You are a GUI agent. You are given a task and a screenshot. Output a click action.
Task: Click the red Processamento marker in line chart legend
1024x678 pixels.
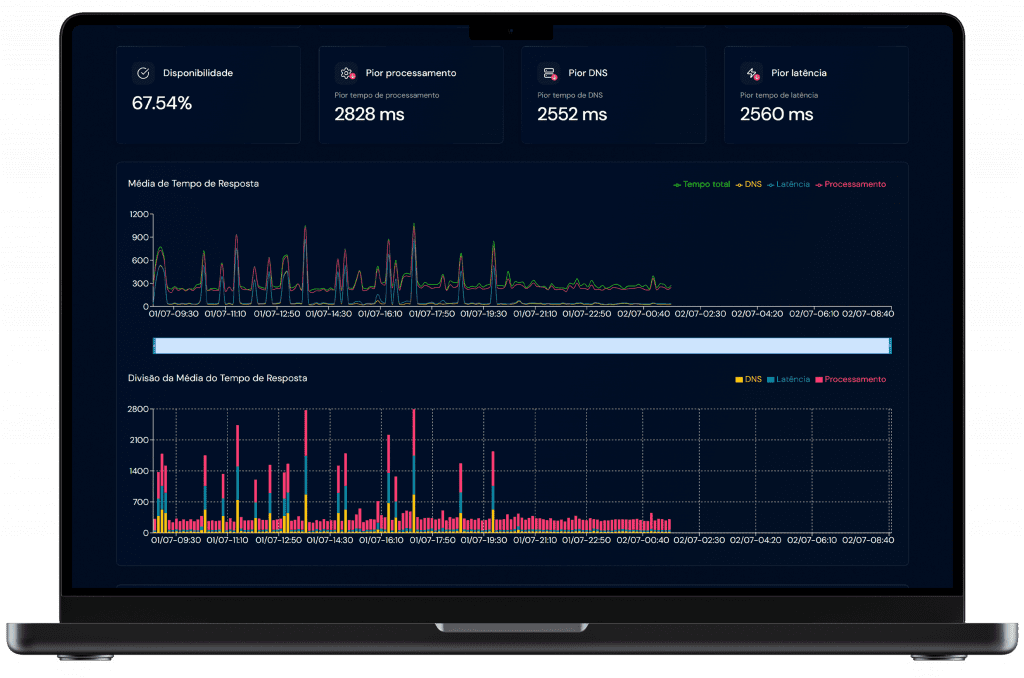click(x=820, y=184)
